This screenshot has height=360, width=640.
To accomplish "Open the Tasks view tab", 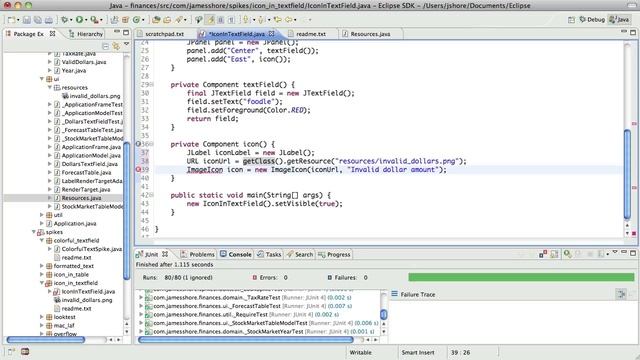I will coord(269,254).
